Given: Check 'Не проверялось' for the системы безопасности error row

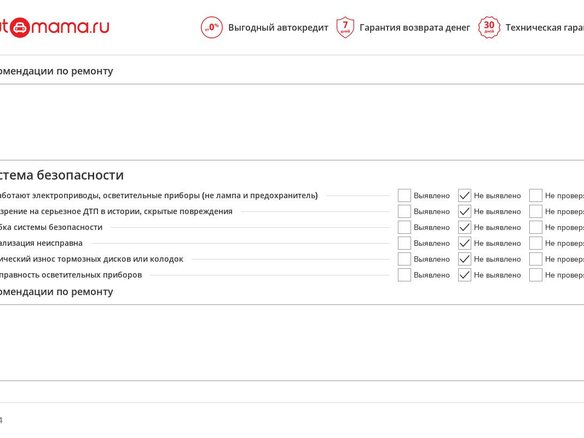Looking at the screenshot, I should (x=536, y=227).
